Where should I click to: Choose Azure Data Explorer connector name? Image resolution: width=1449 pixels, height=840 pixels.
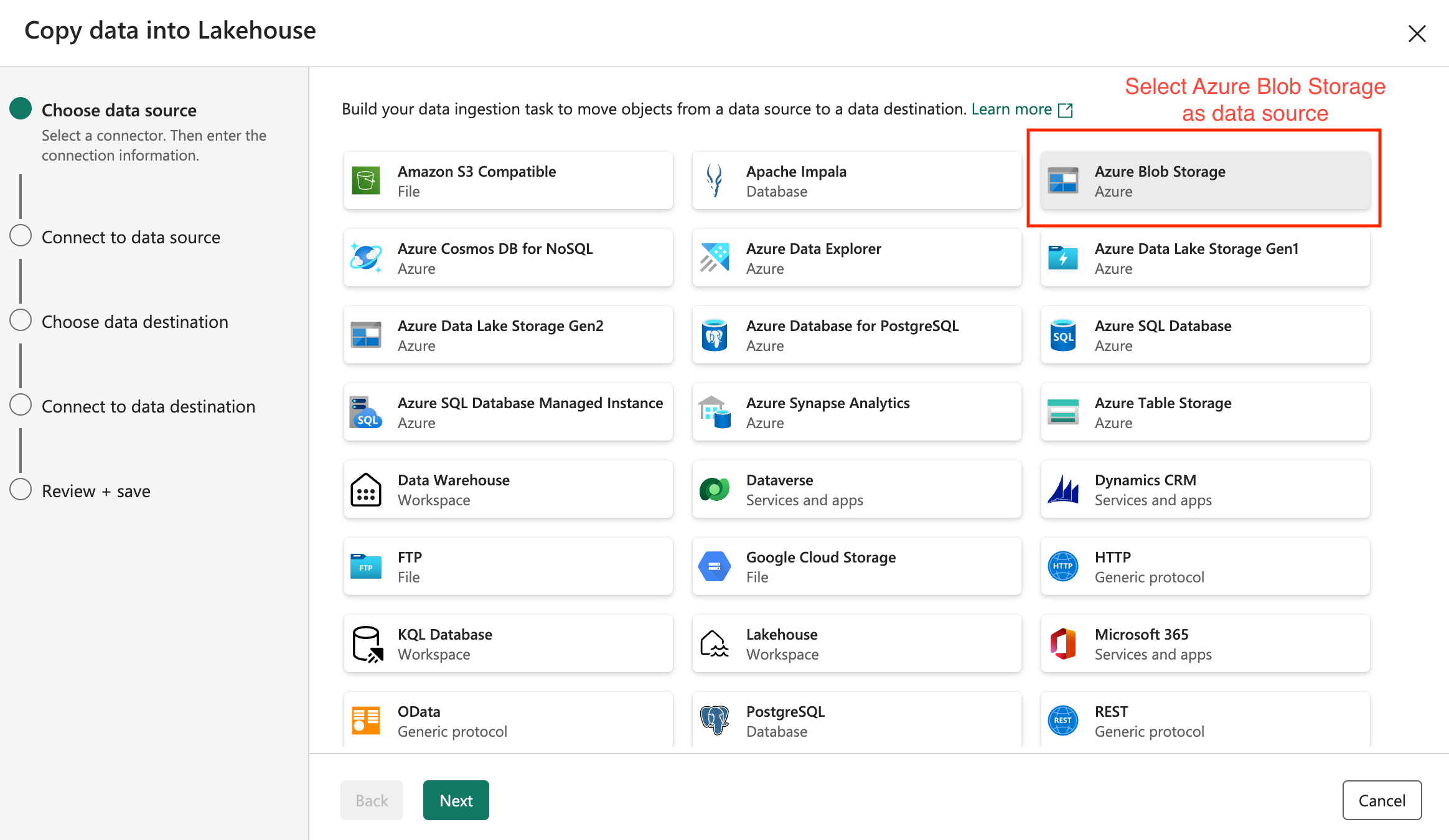click(x=814, y=248)
